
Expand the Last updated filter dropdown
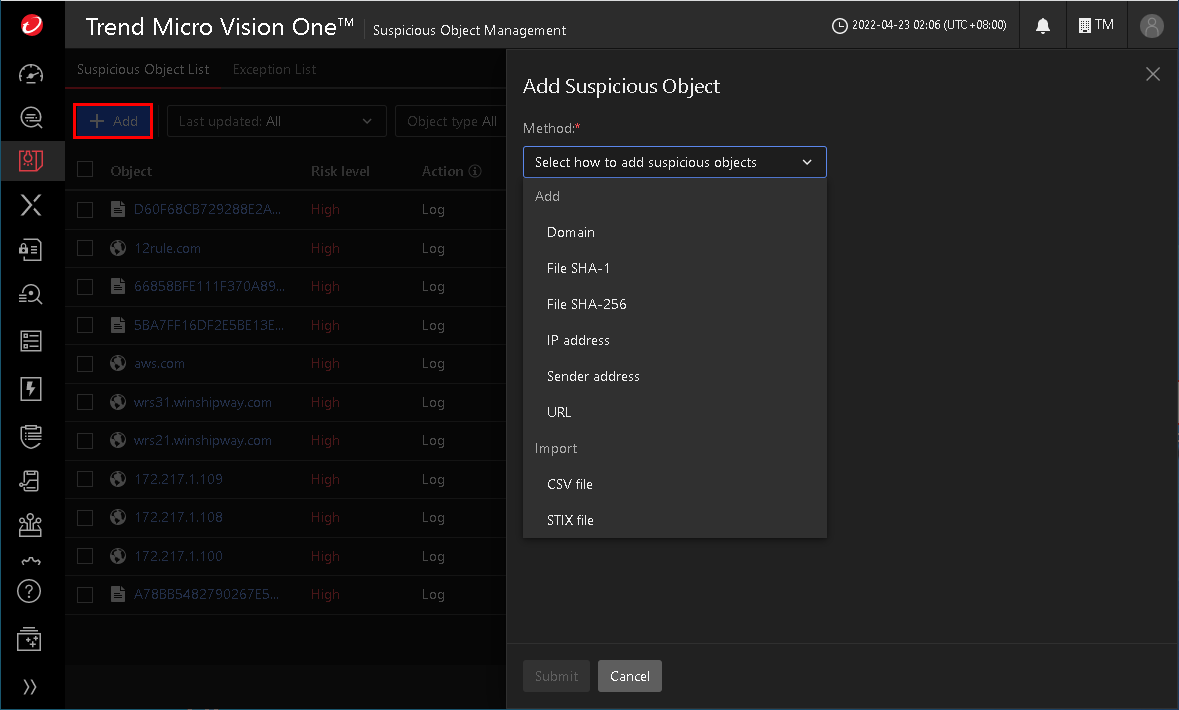276,121
